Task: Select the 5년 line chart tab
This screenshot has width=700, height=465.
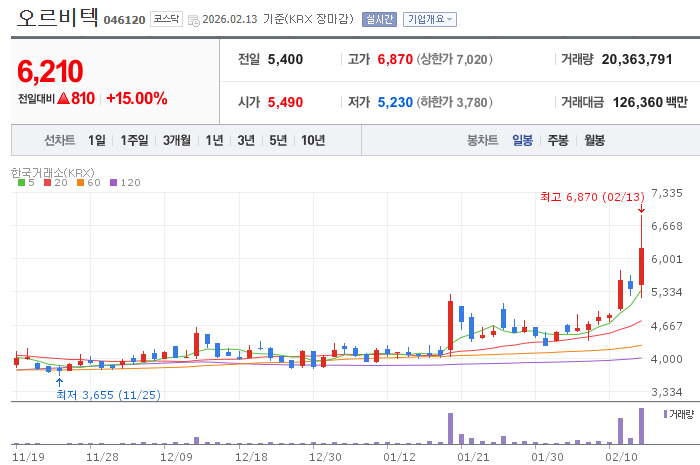Action: [278, 140]
